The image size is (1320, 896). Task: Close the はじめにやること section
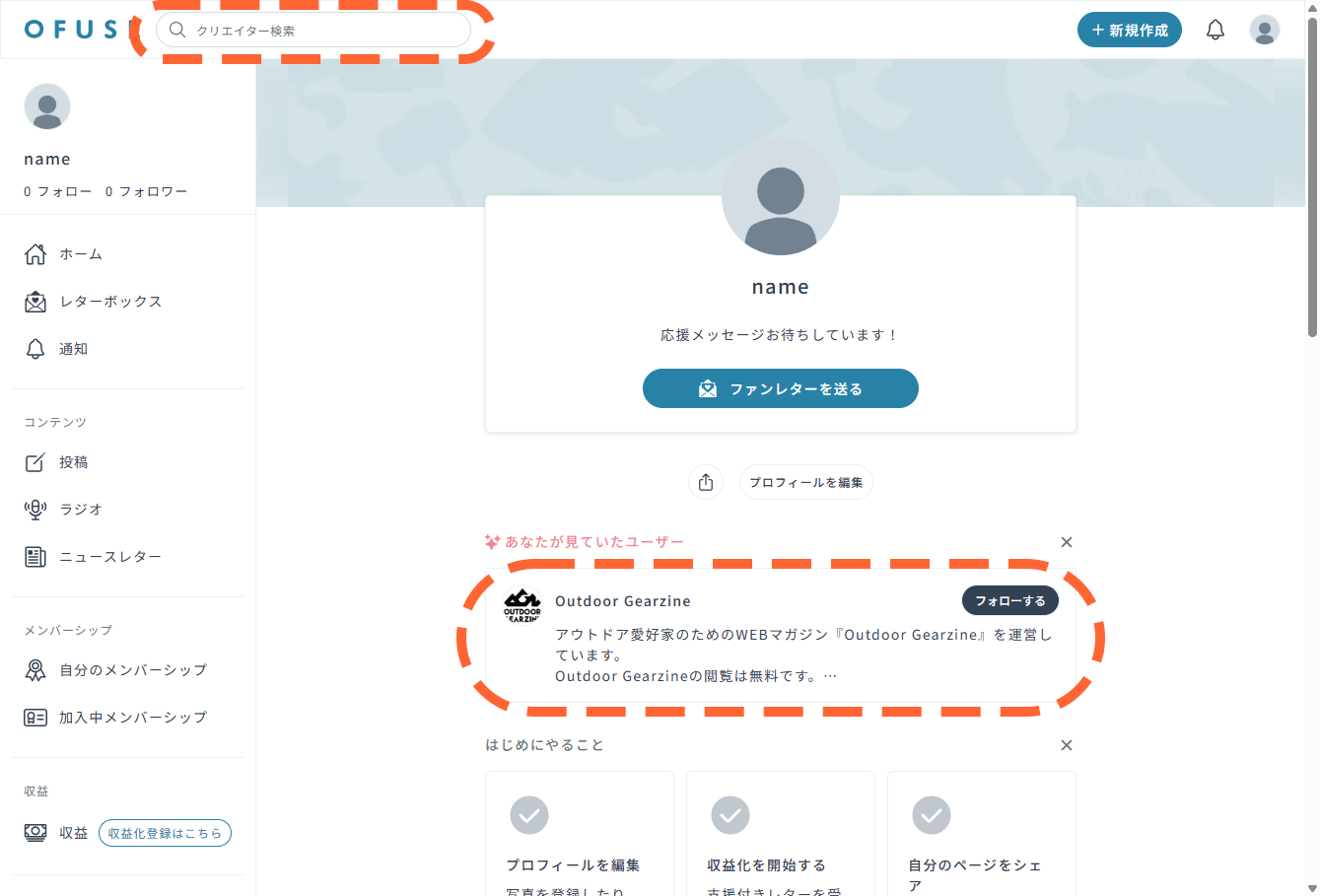point(1066,745)
